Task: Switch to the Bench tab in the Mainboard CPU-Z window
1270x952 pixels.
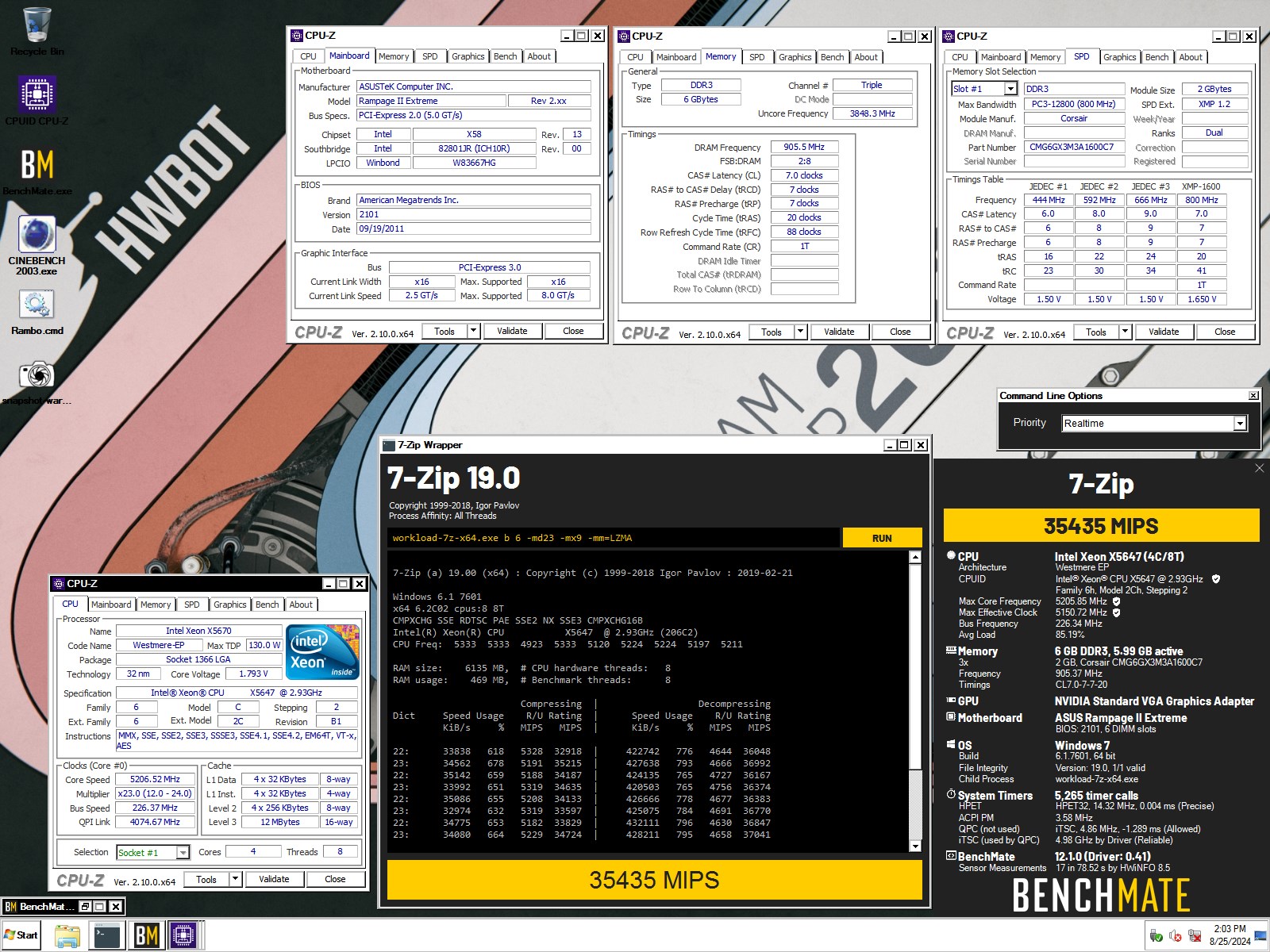Action: coord(506,56)
